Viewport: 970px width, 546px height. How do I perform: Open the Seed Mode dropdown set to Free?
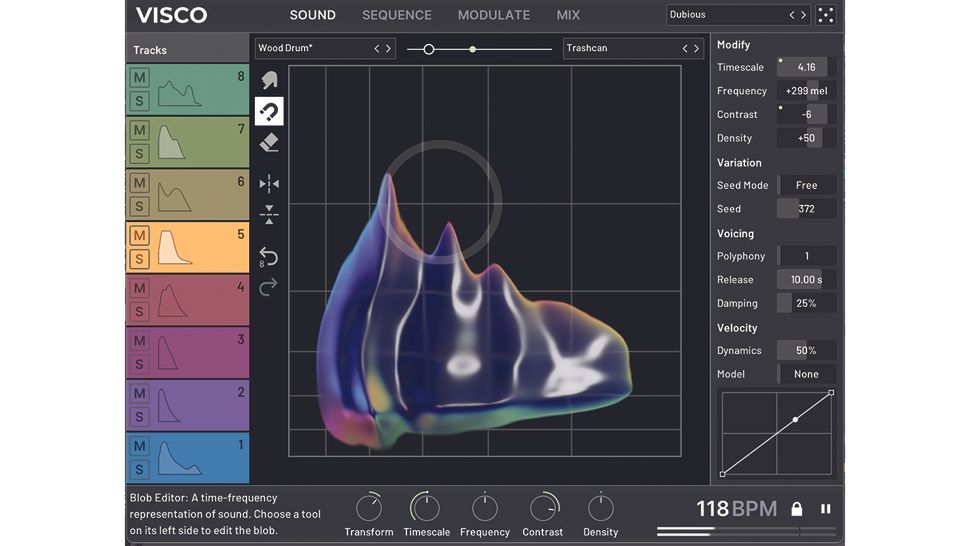(x=806, y=185)
